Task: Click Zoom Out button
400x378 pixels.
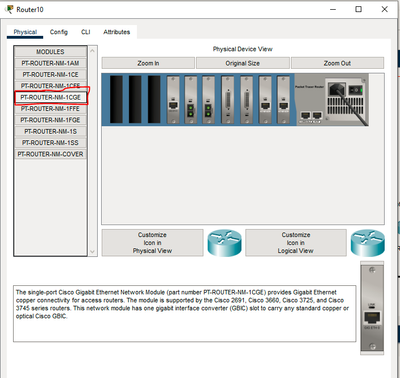Action: [x=337, y=63]
